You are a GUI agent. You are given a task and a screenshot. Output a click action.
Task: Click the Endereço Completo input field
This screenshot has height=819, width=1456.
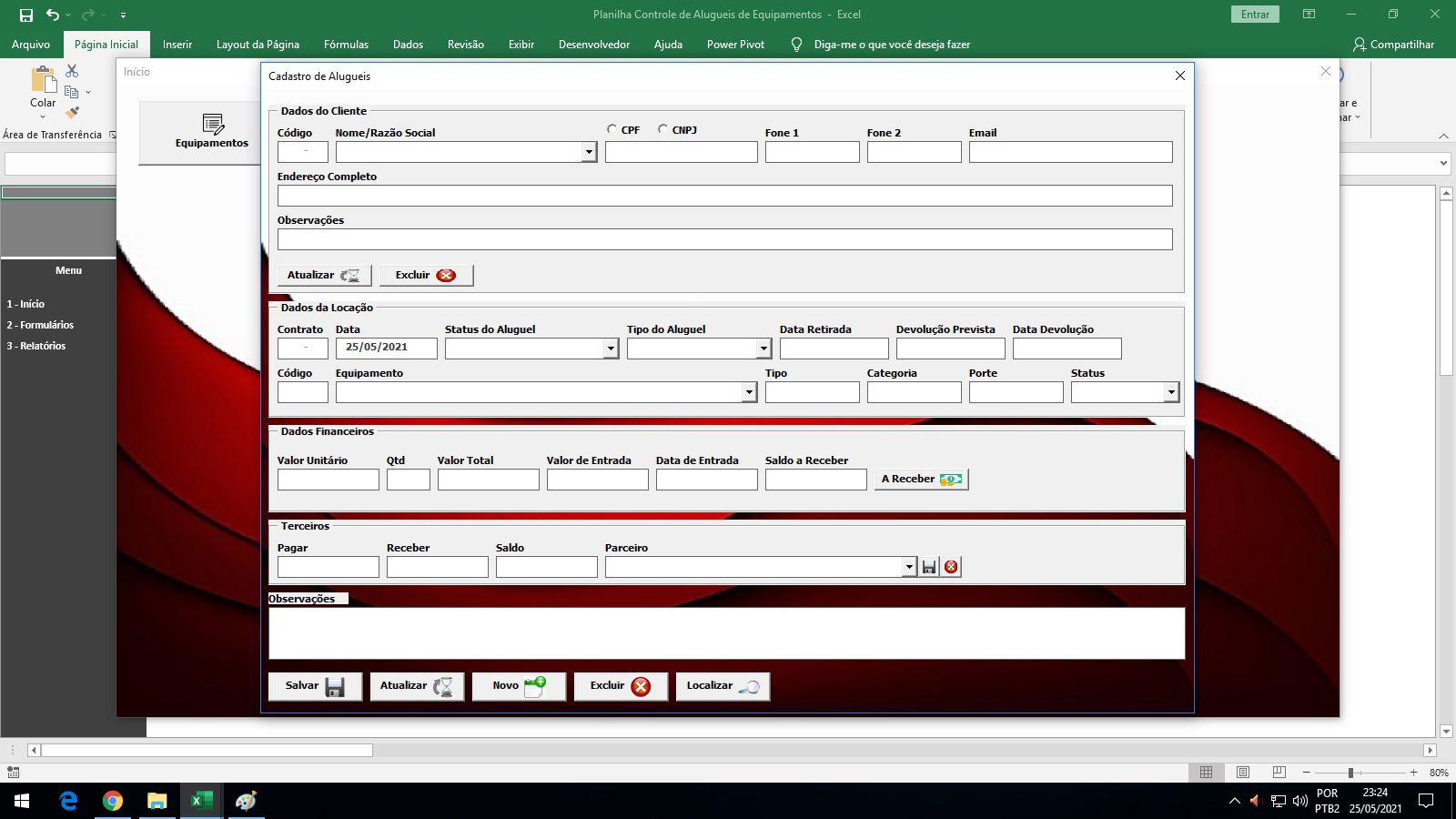point(724,196)
